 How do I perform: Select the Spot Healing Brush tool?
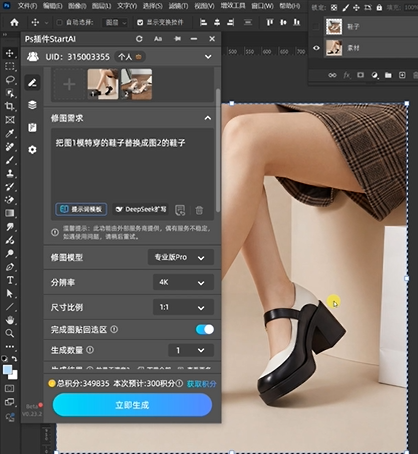(10, 147)
